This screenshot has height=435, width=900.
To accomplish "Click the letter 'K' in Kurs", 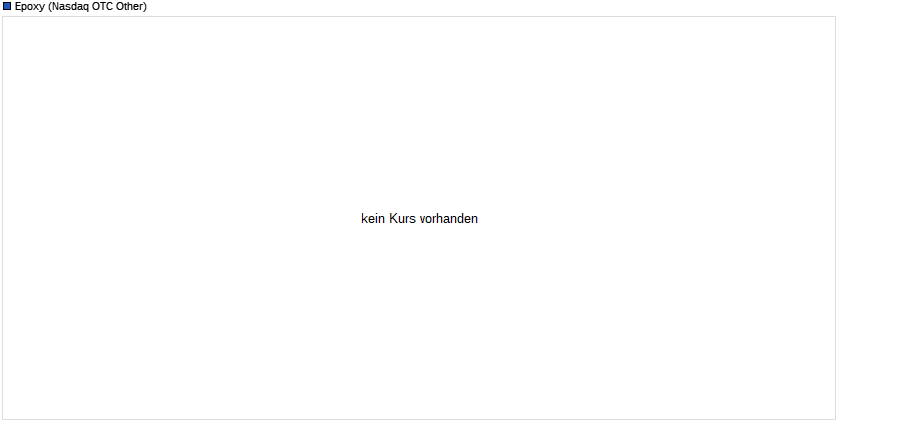I will coord(393,219).
